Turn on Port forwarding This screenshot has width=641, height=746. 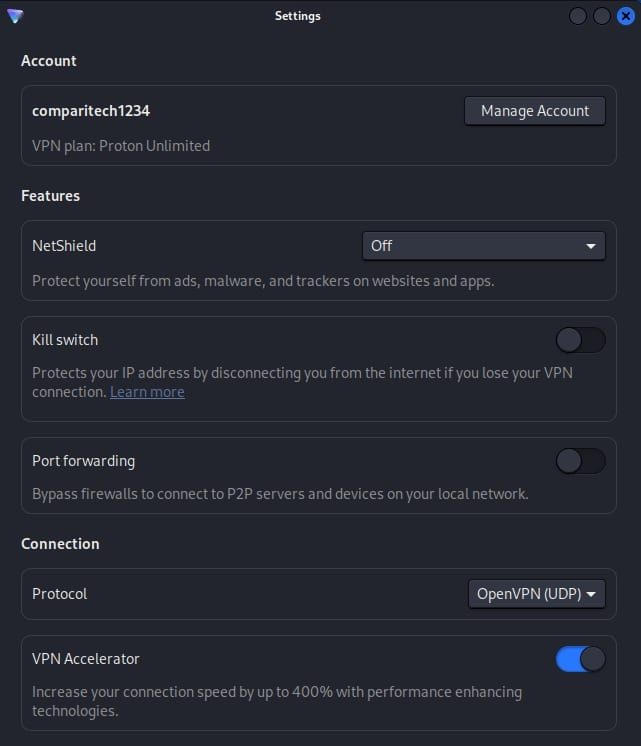pos(580,461)
